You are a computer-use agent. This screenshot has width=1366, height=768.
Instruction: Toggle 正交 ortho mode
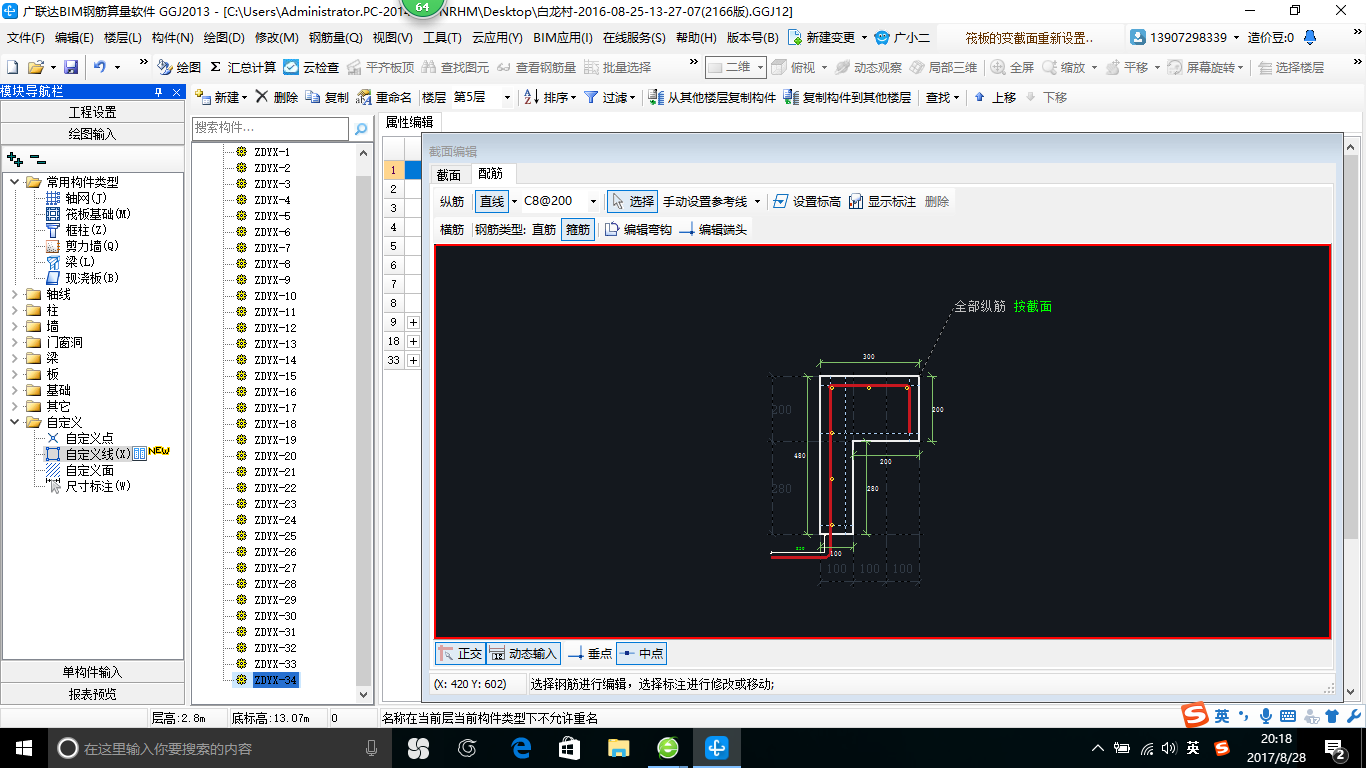(460, 653)
